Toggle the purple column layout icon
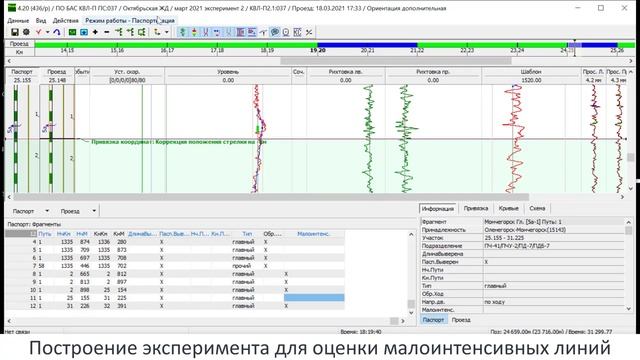The width and height of the screenshot is (640, 360). point(240,32)
